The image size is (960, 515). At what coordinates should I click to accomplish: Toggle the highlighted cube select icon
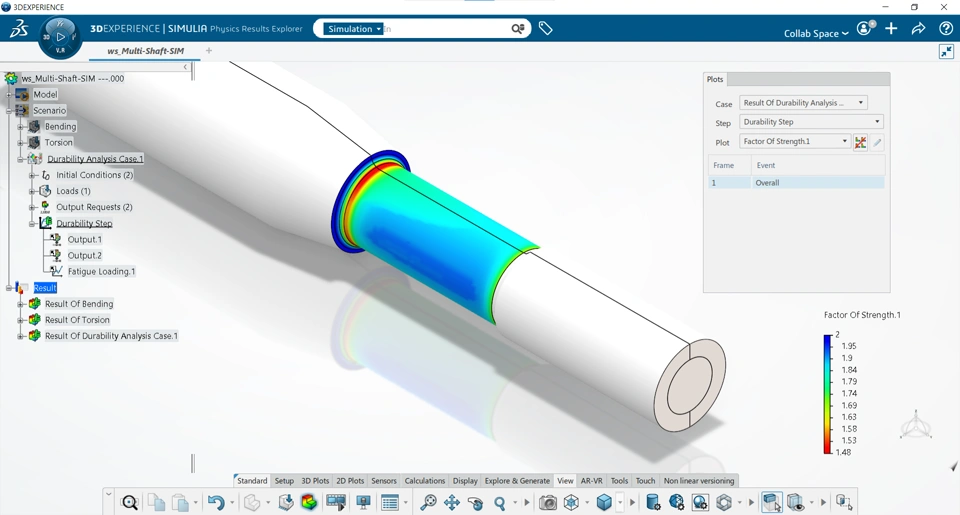click(771, 503)
